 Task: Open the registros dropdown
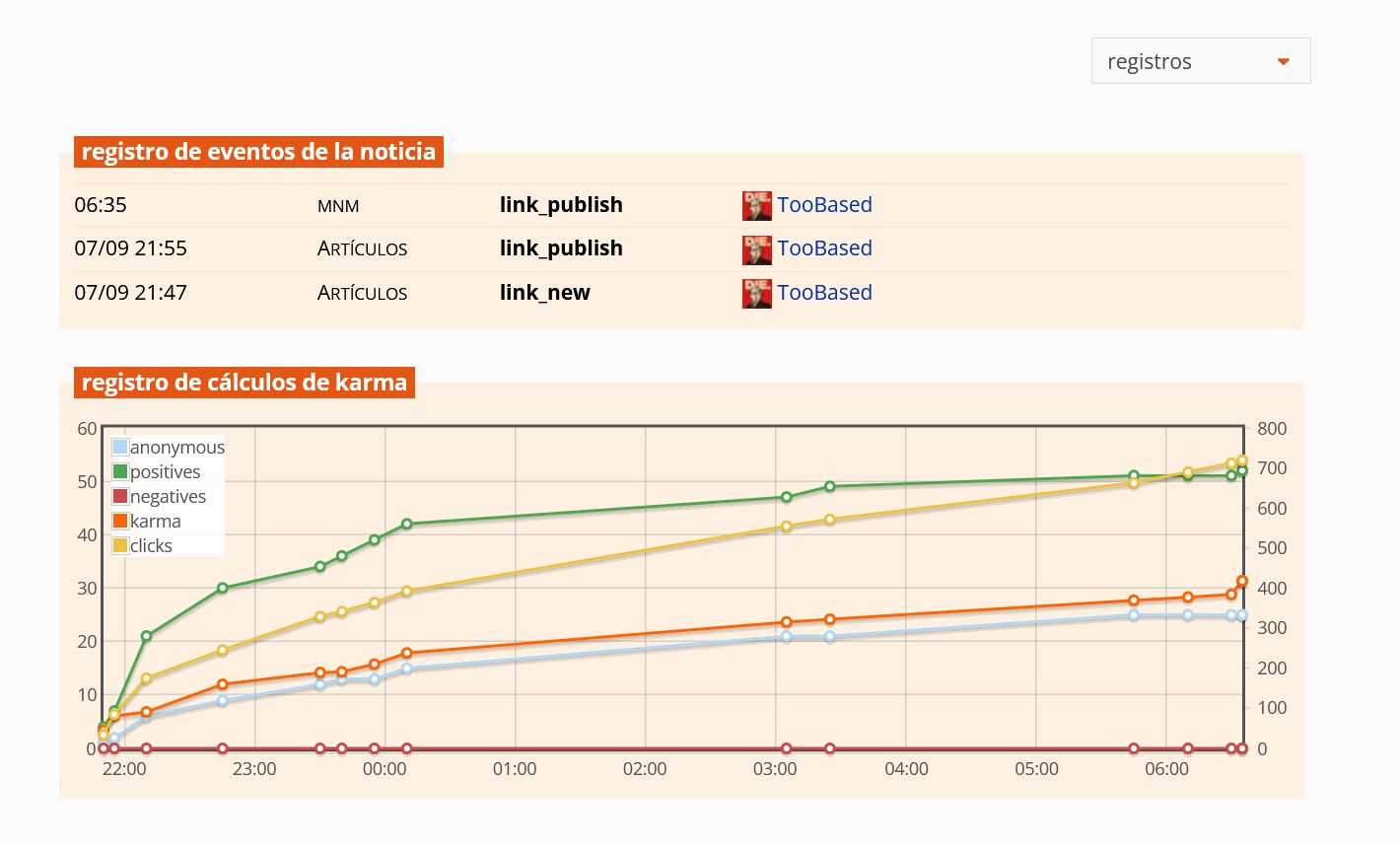(x=1201, y=61)
